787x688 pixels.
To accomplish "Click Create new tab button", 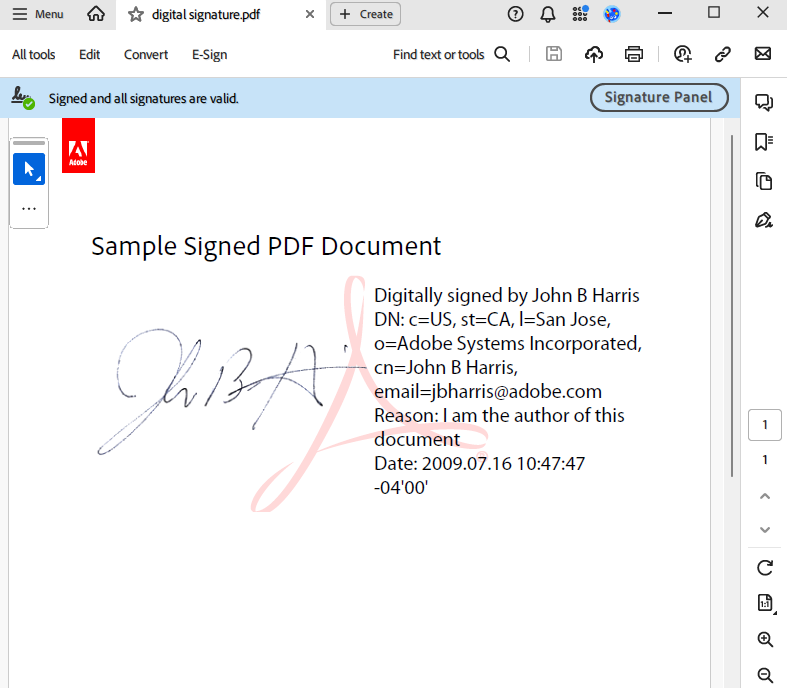I will click(x=365, y=14).
